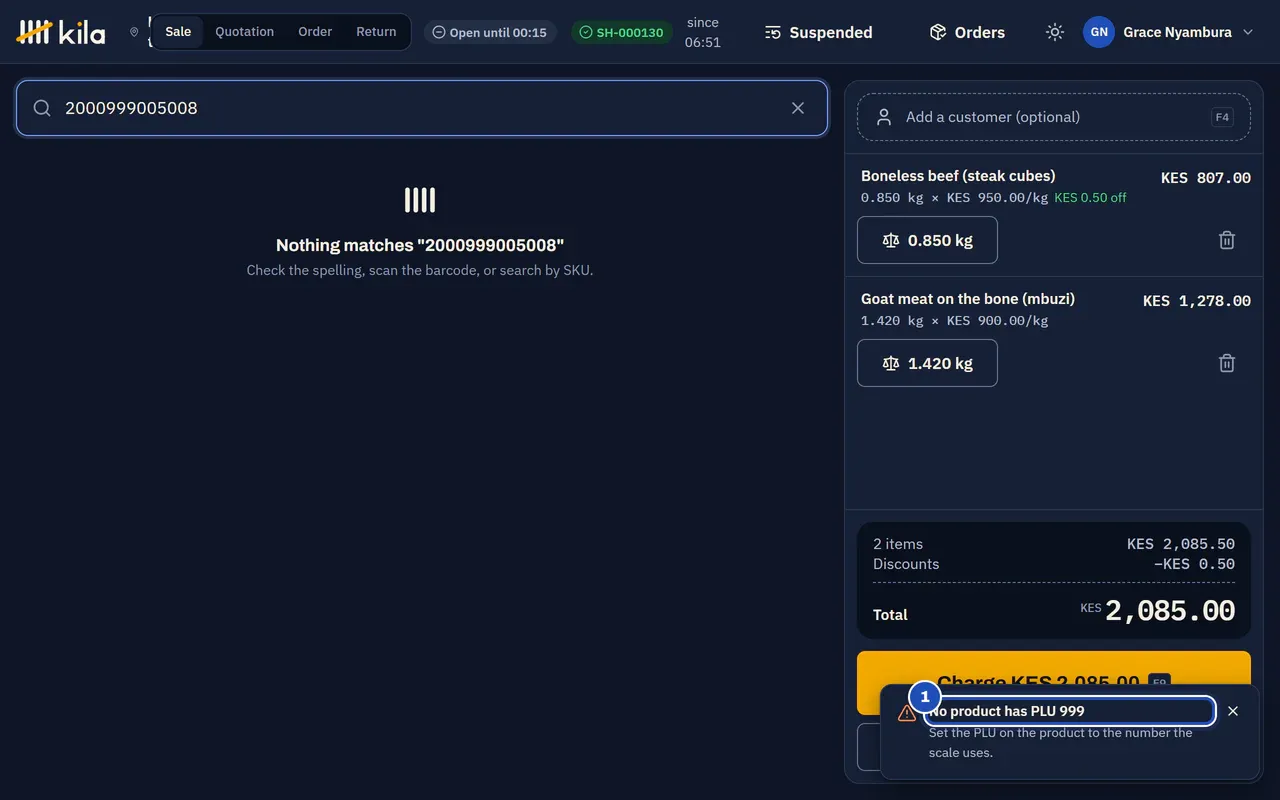Click the GN avatar
This screenshot has width=1280, height=800.
point(1099,32)
